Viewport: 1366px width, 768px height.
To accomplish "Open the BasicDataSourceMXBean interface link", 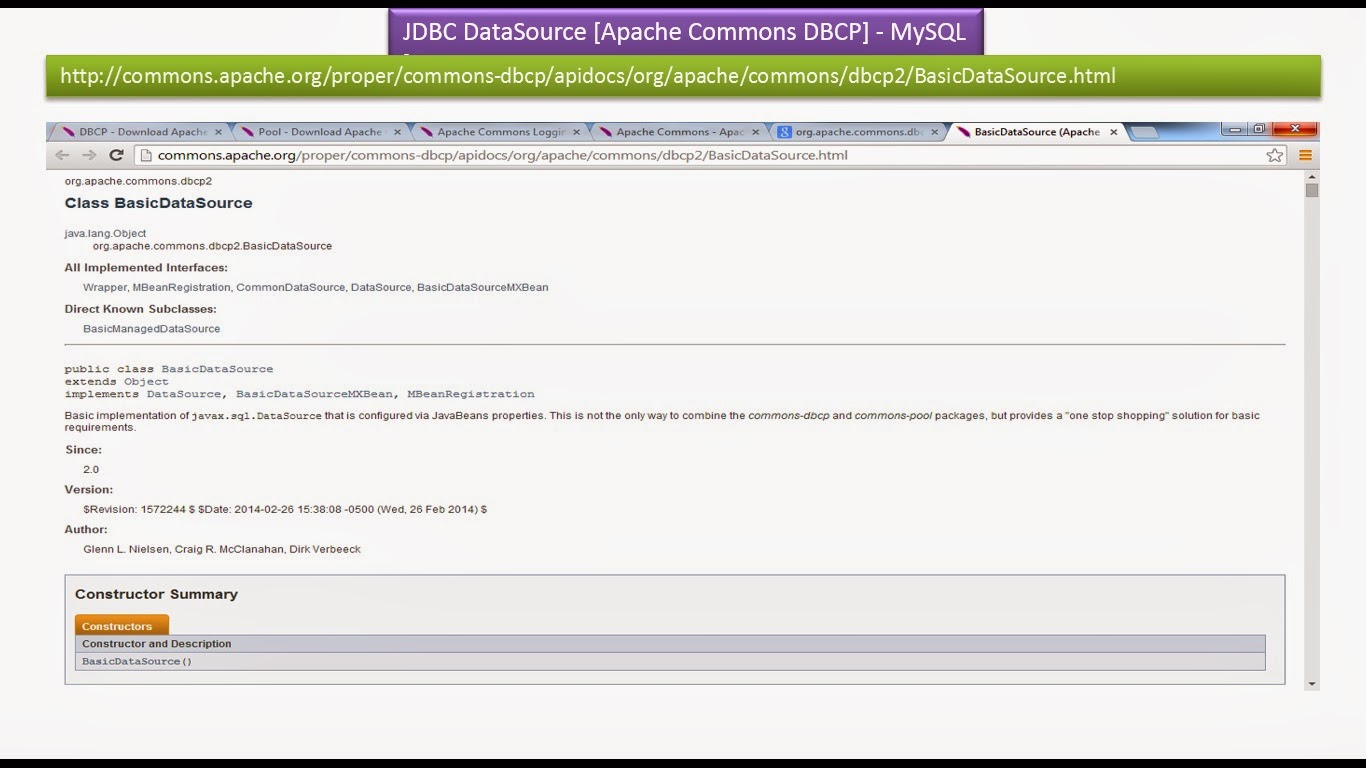I will [482, 287].
